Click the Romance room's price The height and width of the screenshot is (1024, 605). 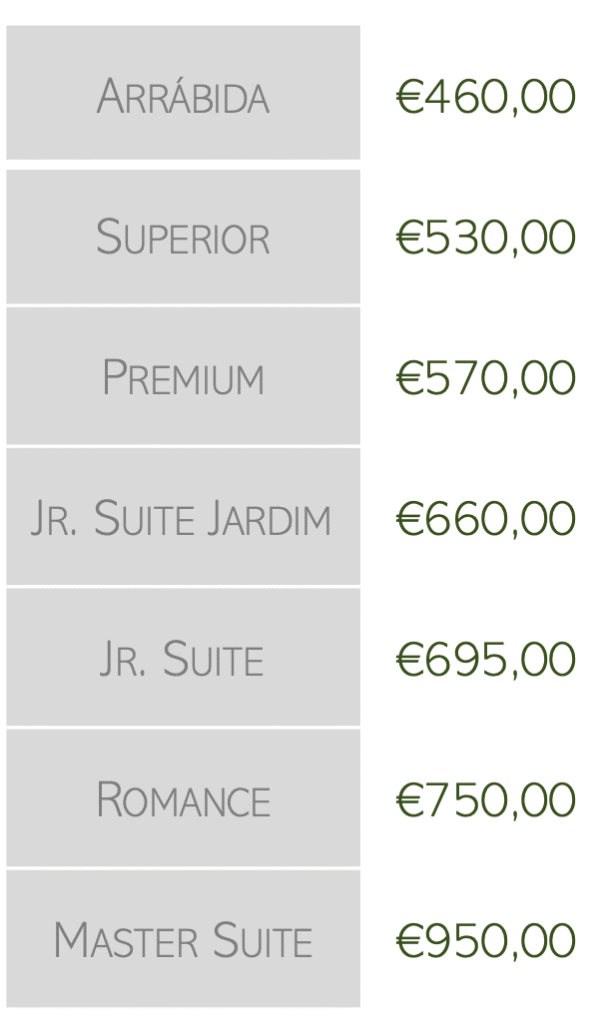pos(486,800)
